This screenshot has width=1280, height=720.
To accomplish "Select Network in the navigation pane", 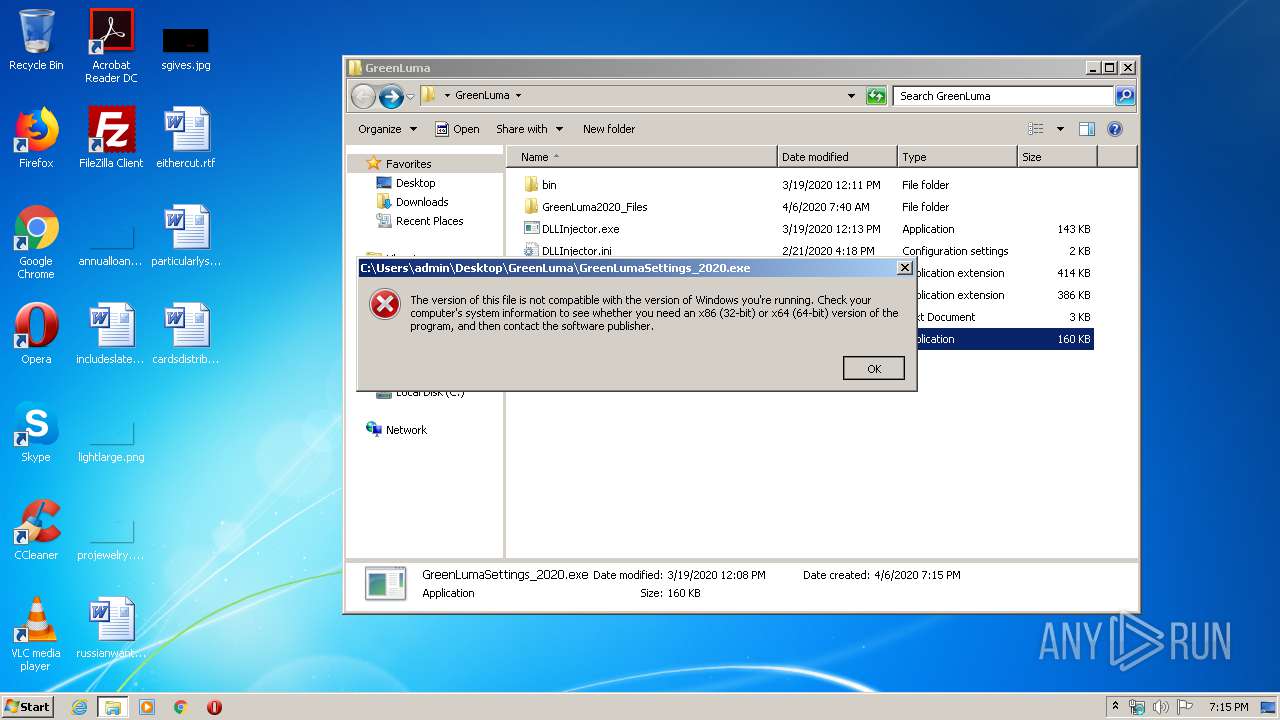I will (x=406, y=430).
